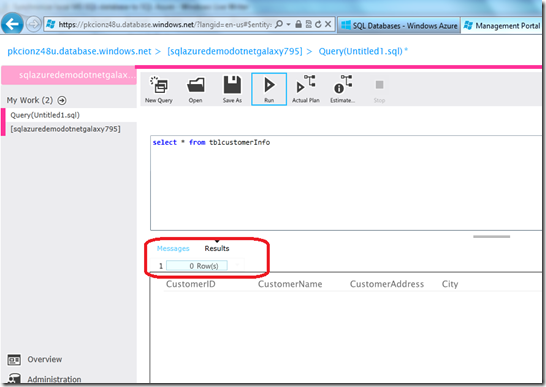The width and height of the screenshot is (546, 387).
Task: Switch to the Messages tab
Action: [x=173, y=248]
